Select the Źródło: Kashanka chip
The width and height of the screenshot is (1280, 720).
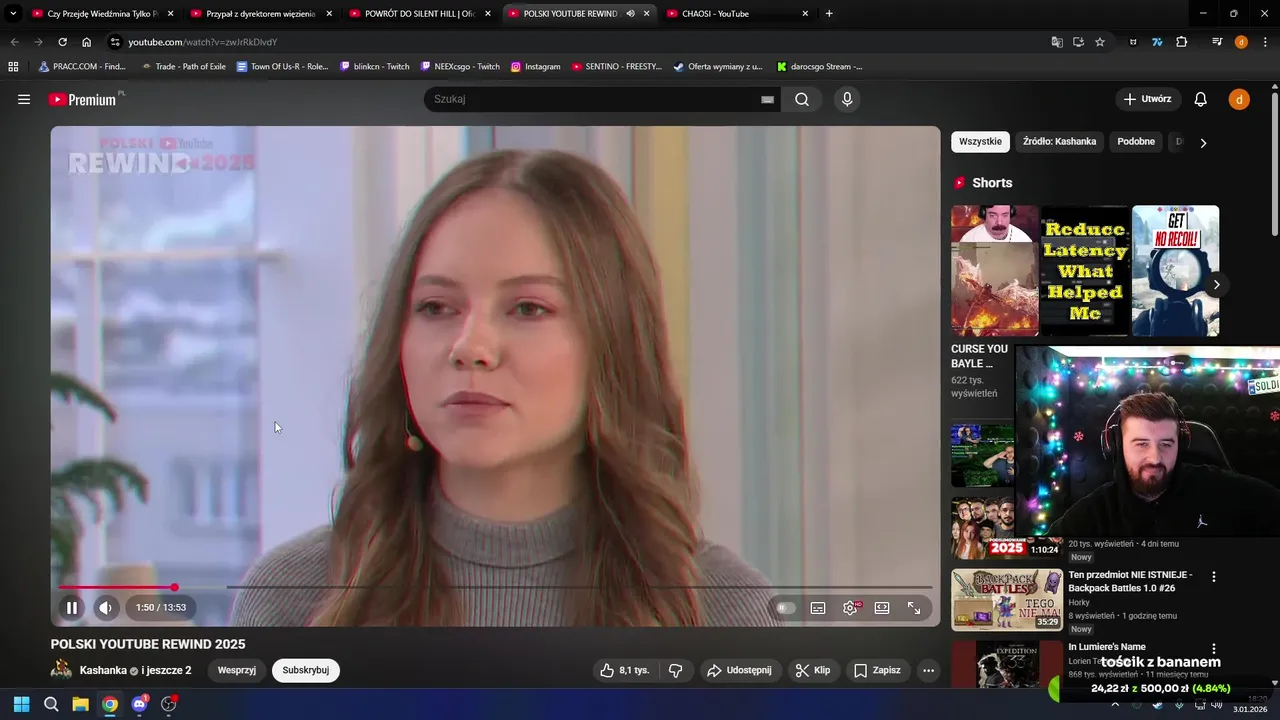pos(1059,142)
